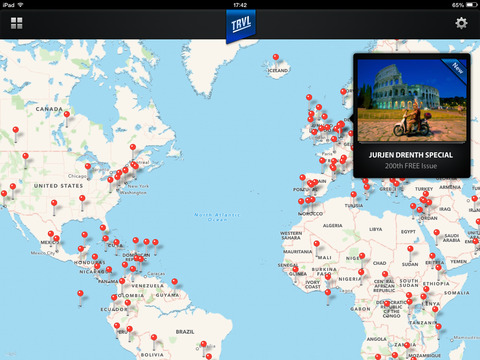Screen dimensions: 480x360
Task: Tap the Angola country label
Action: (377, 339)
